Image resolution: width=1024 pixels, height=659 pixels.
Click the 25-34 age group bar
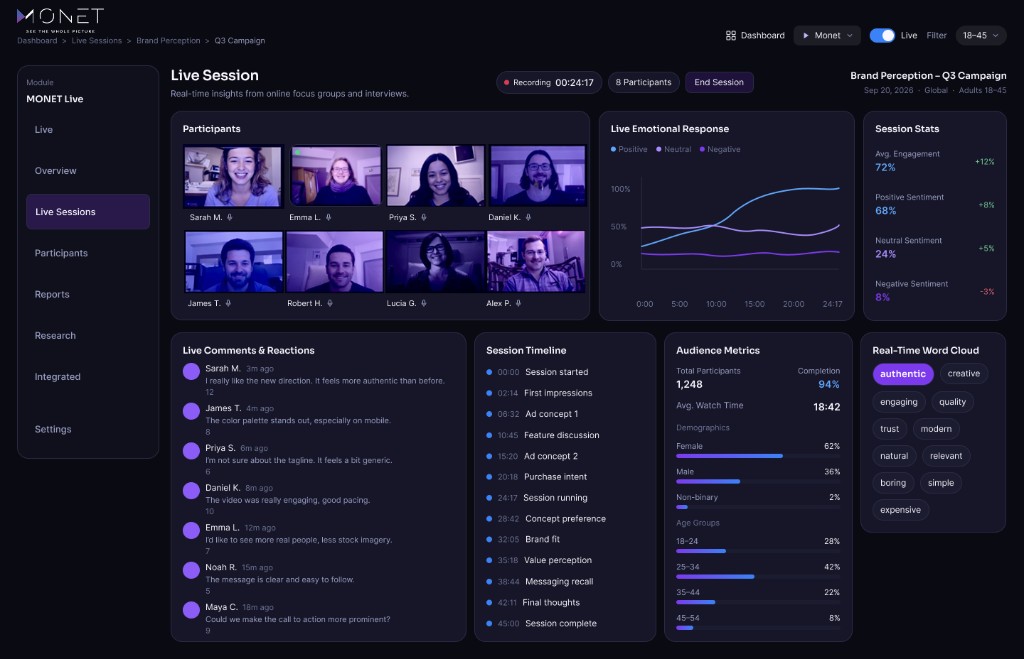(758, 577)
